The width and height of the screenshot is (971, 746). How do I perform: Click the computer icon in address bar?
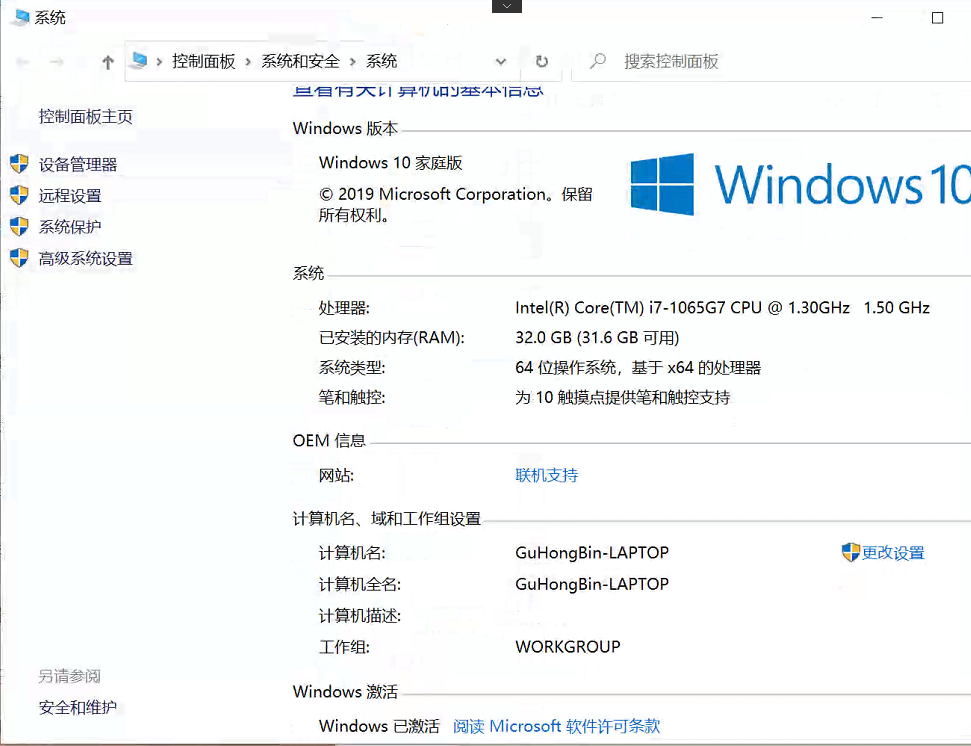tap(139, 61)
